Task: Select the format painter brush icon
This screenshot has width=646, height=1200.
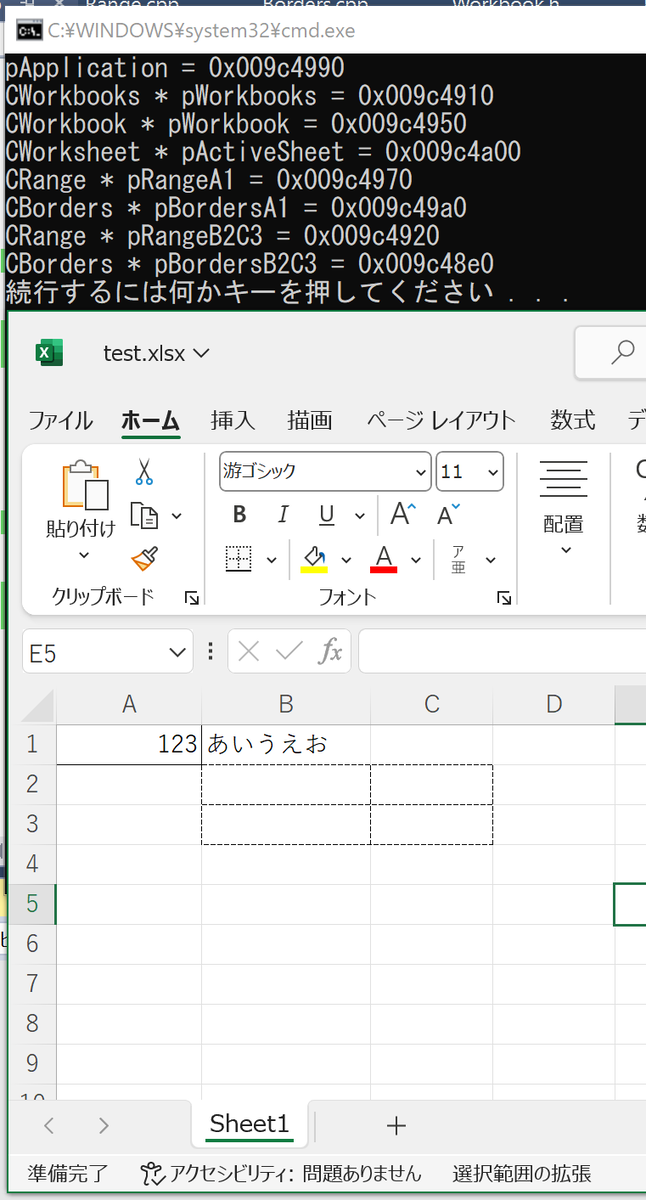Action: point(145,558)
